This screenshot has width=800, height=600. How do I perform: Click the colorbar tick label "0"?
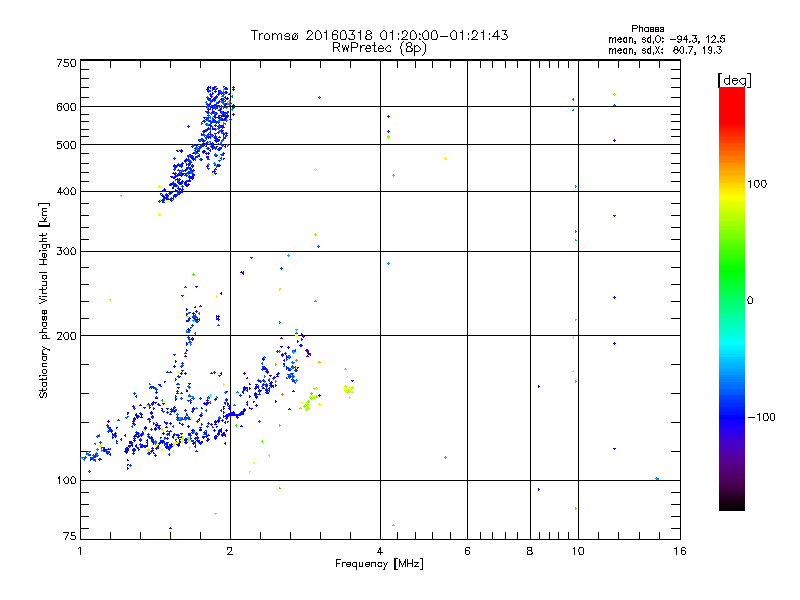(x=749, y=301)
